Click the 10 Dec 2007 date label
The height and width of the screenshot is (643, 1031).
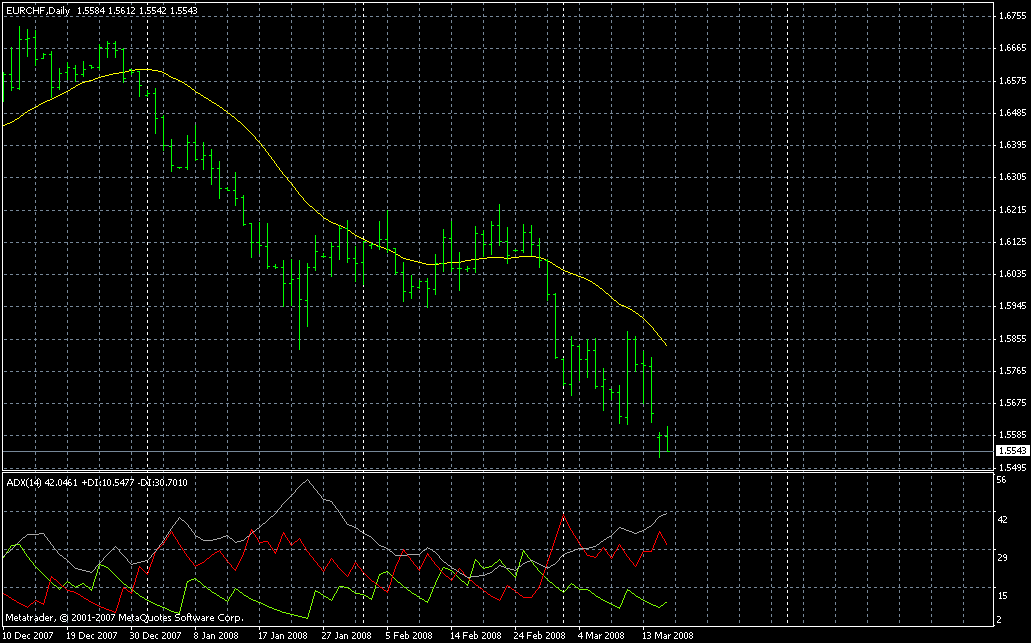click(x=28, y=635)
